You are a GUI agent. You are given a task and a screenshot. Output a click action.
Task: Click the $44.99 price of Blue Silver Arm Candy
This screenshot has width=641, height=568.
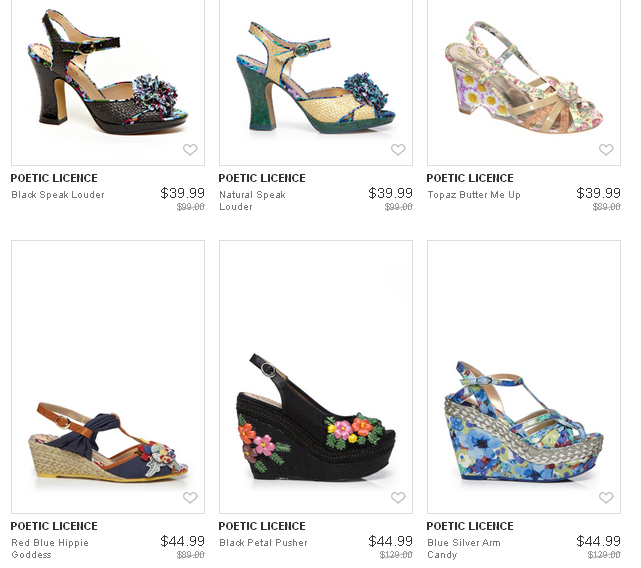tap(598, 541)
